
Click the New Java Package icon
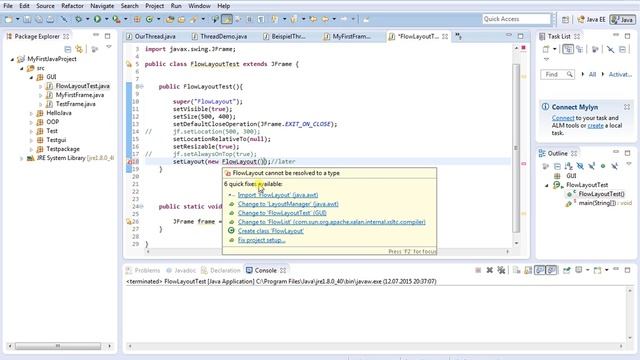(x=138, y=19)
